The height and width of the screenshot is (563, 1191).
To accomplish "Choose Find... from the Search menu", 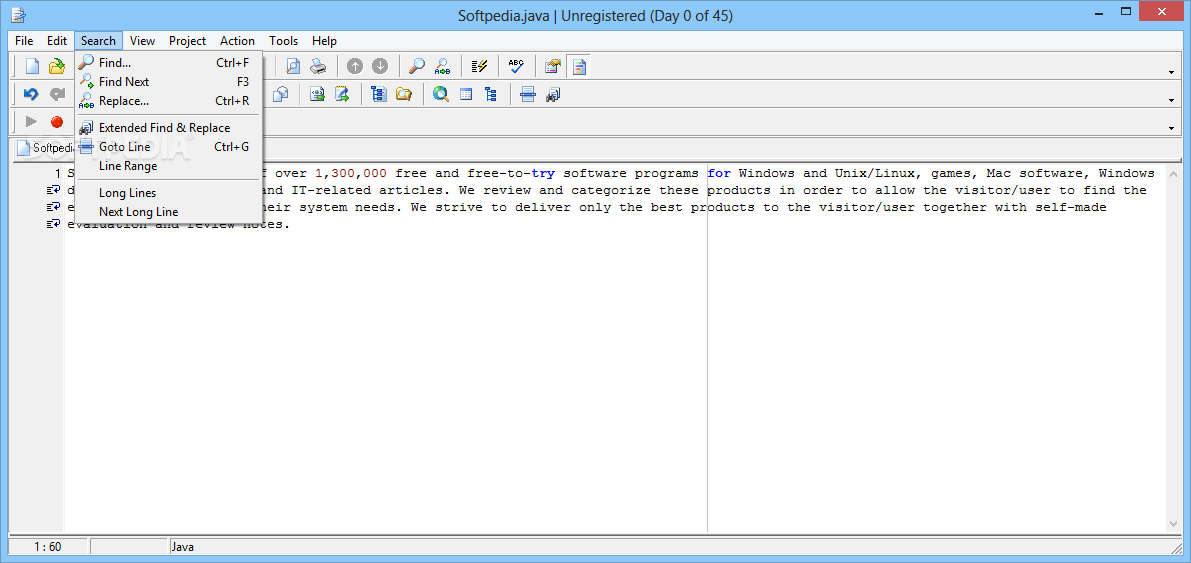I will (169, 63).
